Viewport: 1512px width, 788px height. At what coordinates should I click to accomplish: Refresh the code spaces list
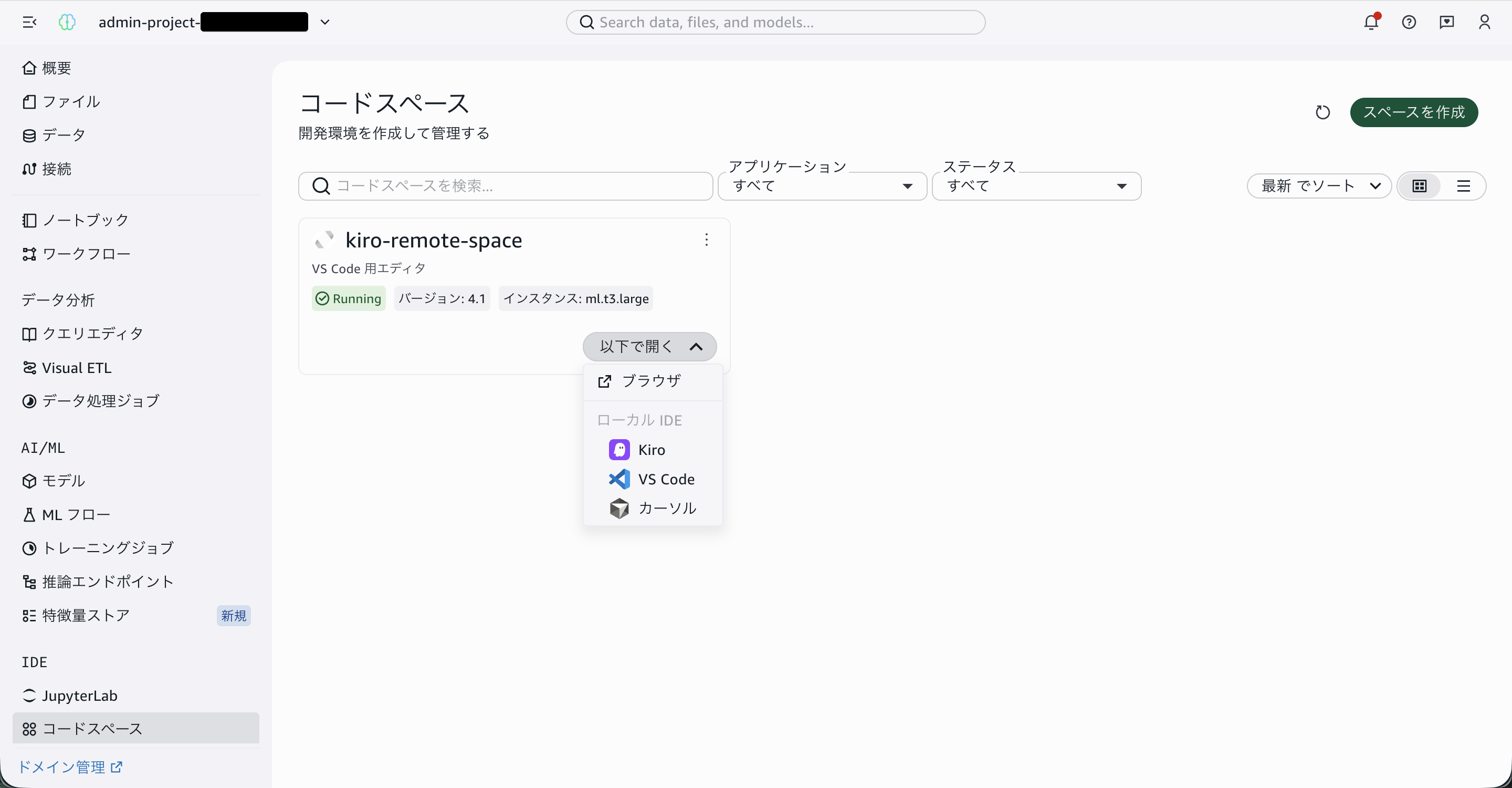point(1322,112)
